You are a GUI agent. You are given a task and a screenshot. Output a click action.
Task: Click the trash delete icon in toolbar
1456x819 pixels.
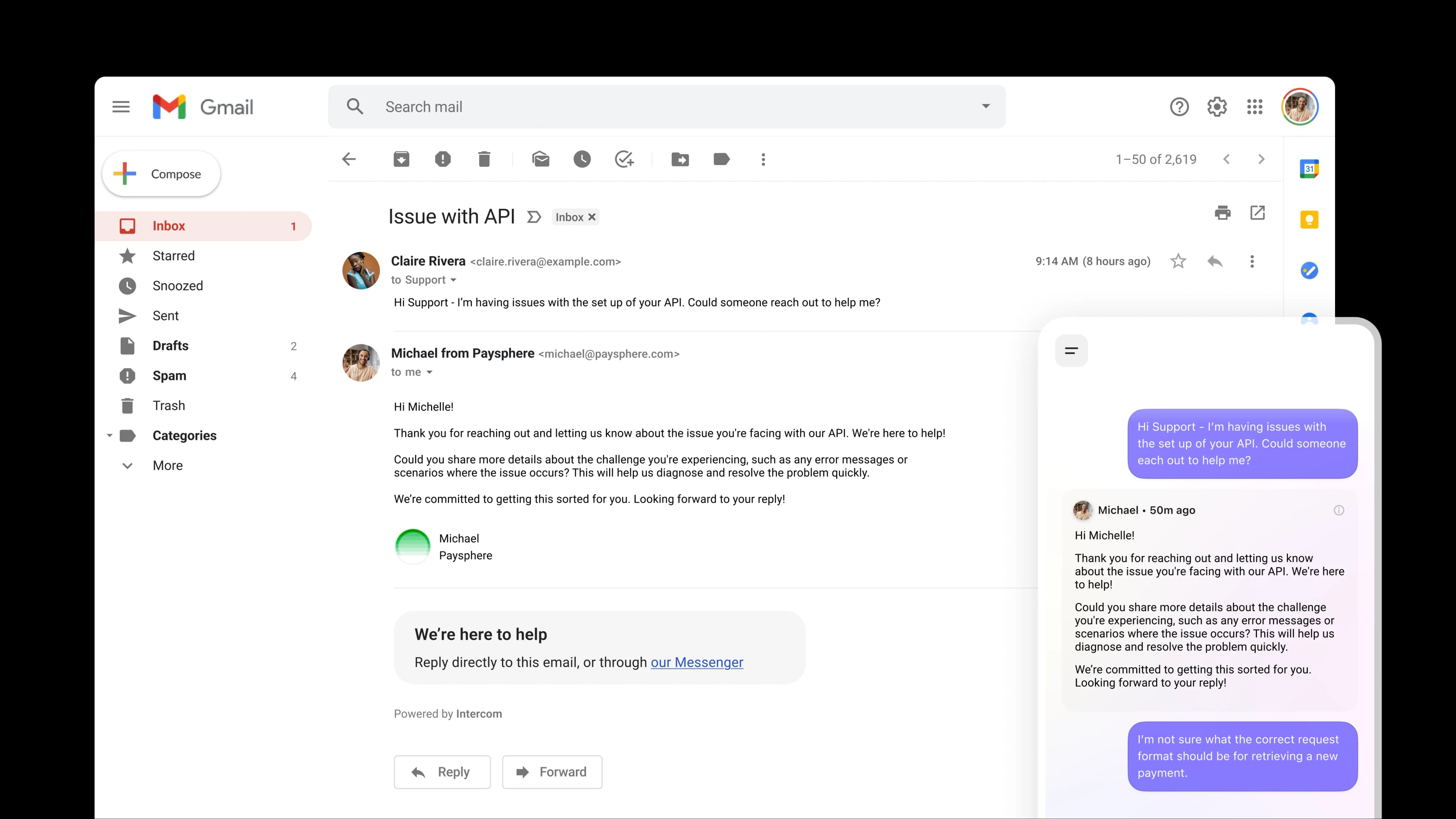pos(484,159)
